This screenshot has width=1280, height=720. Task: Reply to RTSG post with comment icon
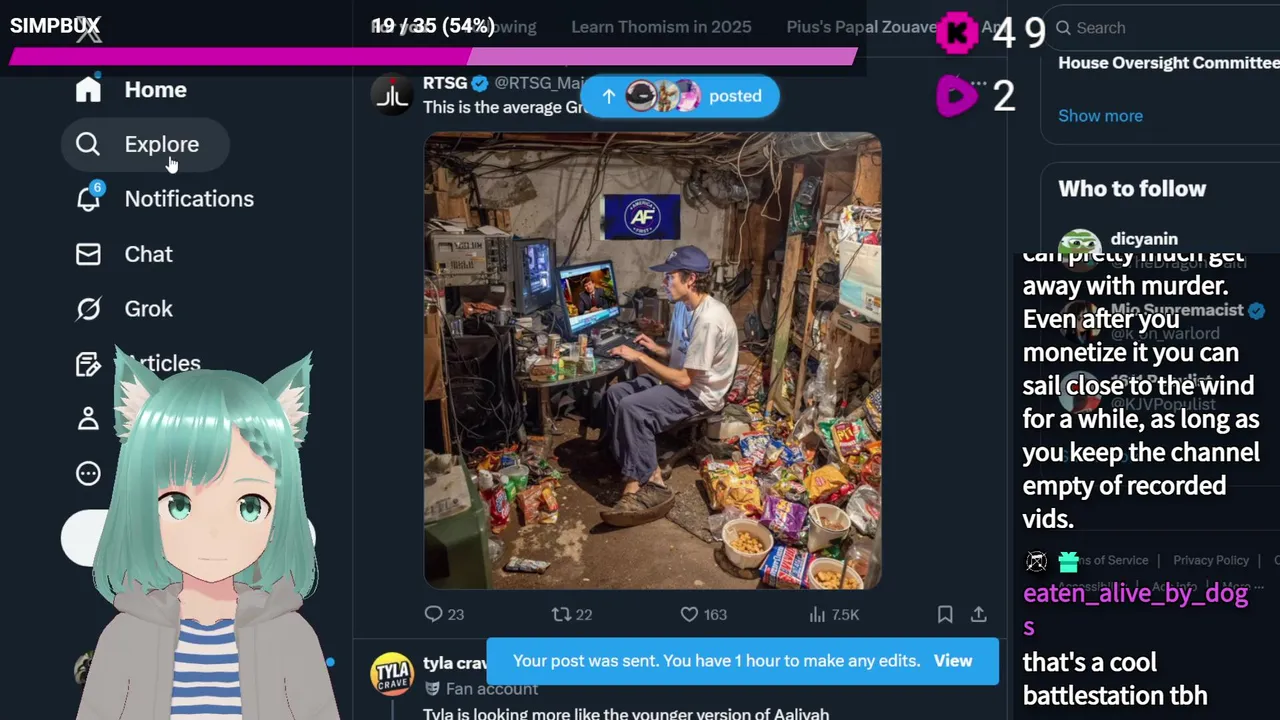(433, 614)
